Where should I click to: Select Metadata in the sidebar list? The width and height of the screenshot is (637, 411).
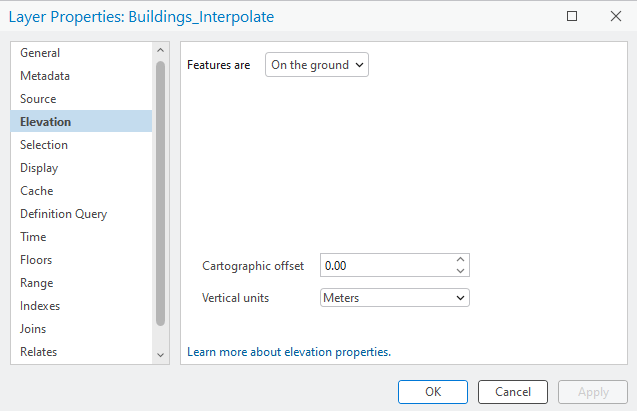pos(45,76)
